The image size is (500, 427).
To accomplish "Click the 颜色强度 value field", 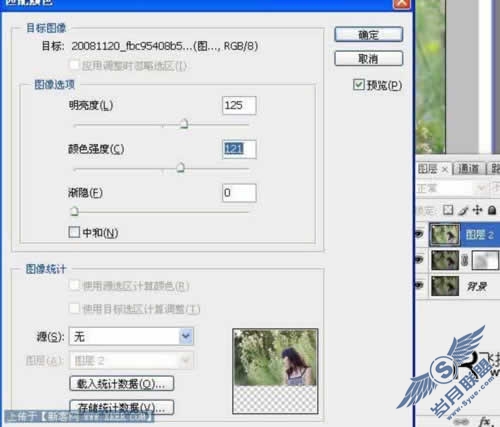I will tap(239, 149).
